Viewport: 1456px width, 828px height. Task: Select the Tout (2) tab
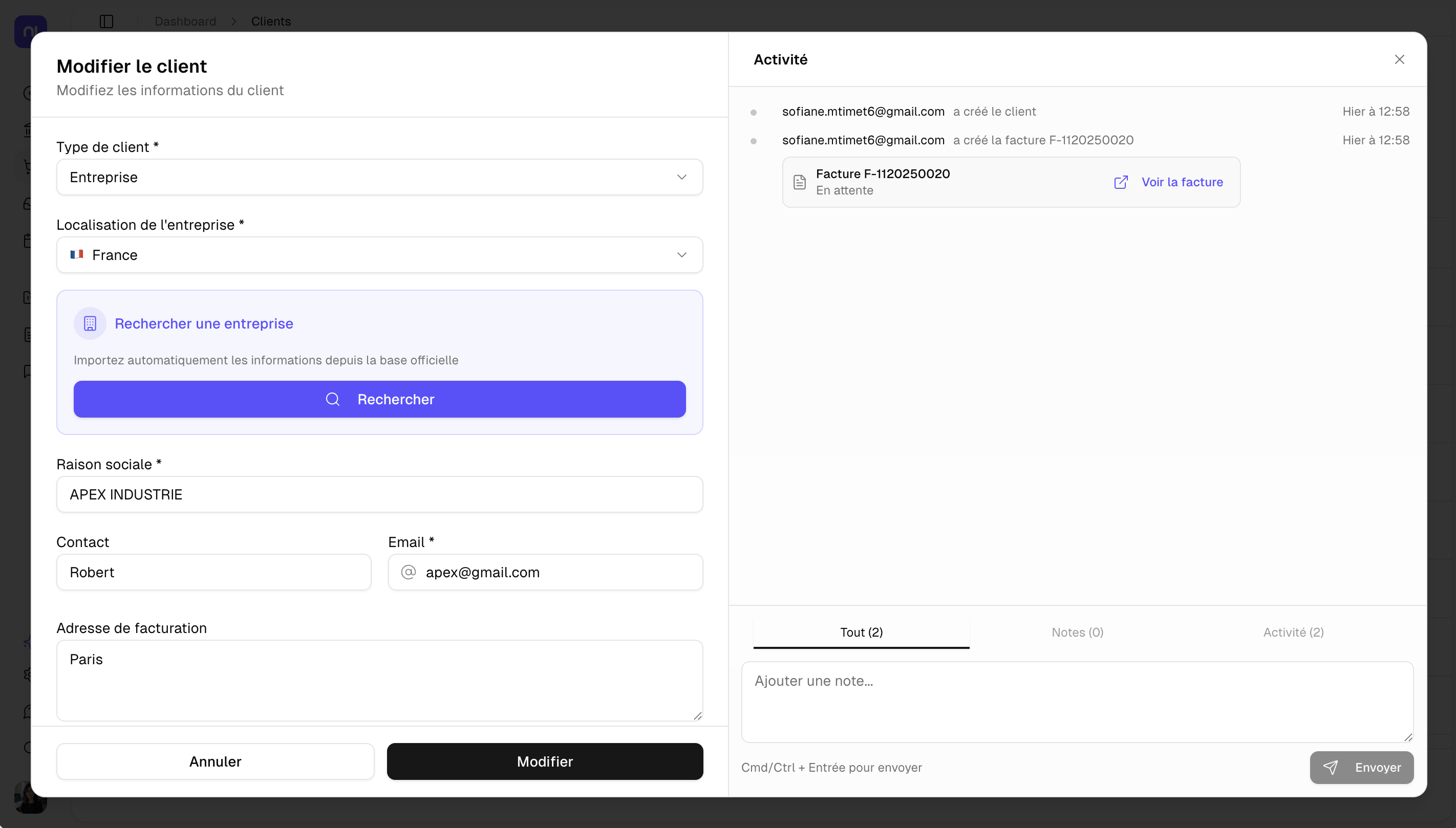click(861, 633)
